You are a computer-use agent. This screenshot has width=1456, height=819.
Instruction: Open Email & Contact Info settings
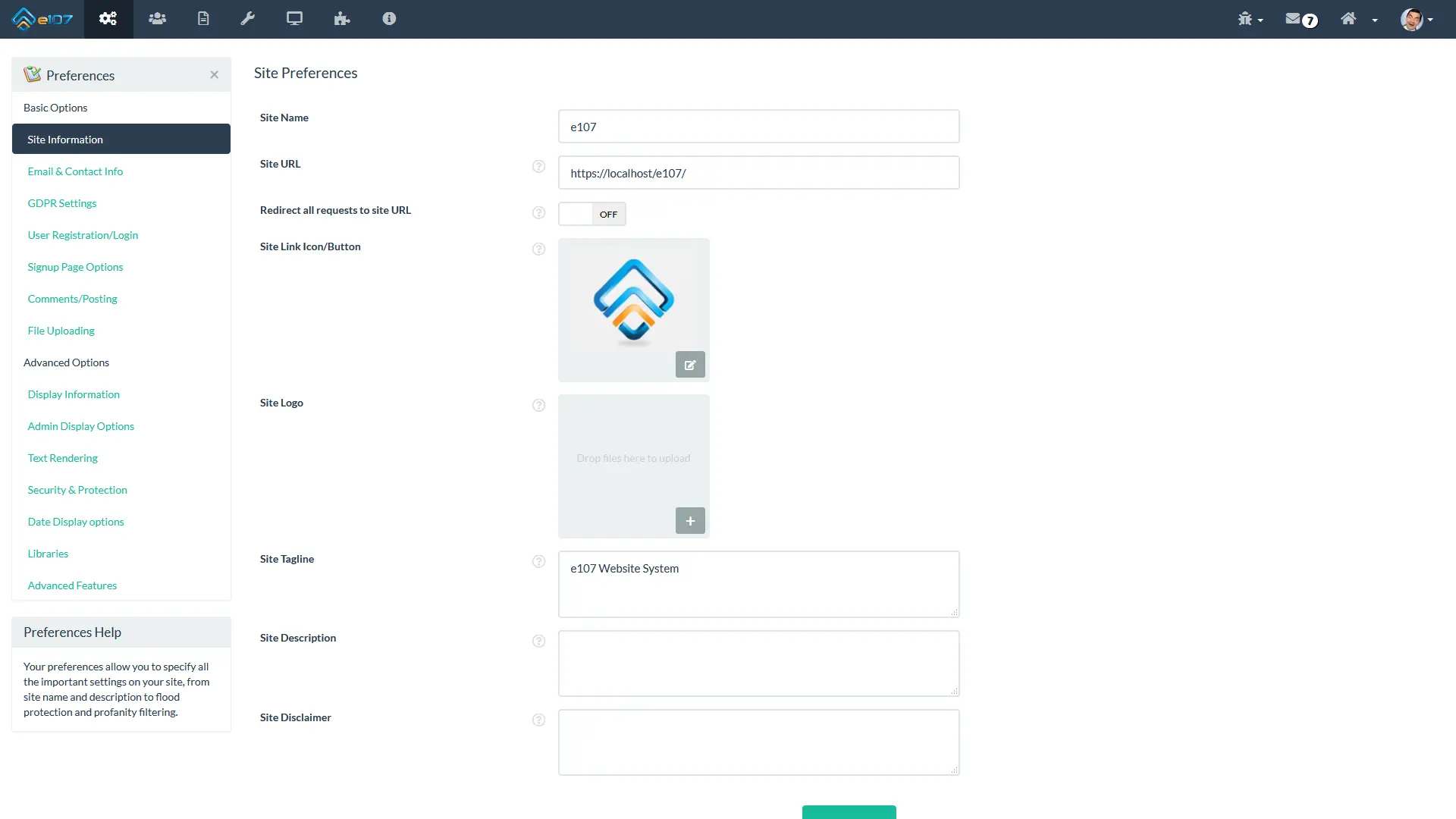75,171
